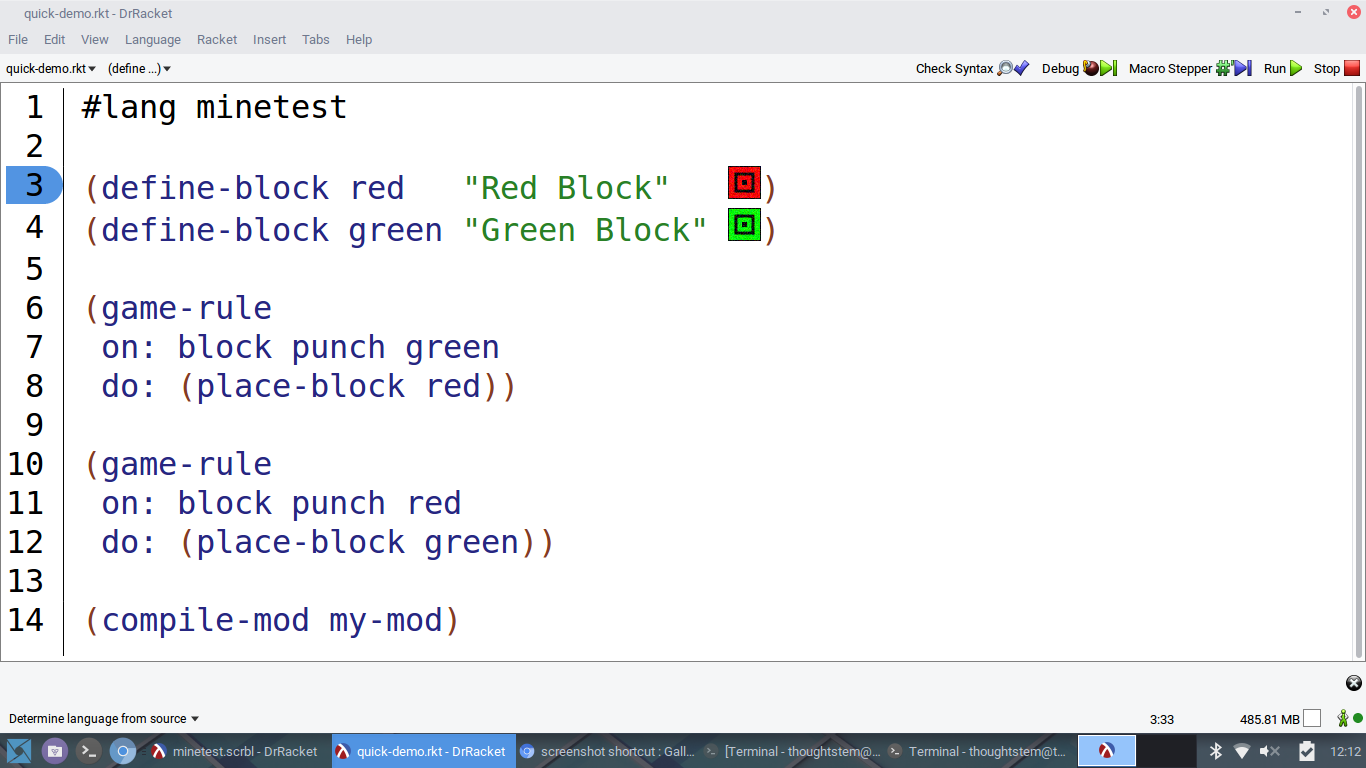1366x768 pixels.
Task: Open the Bluetooth tray icon
Action: coord(1216,751)
